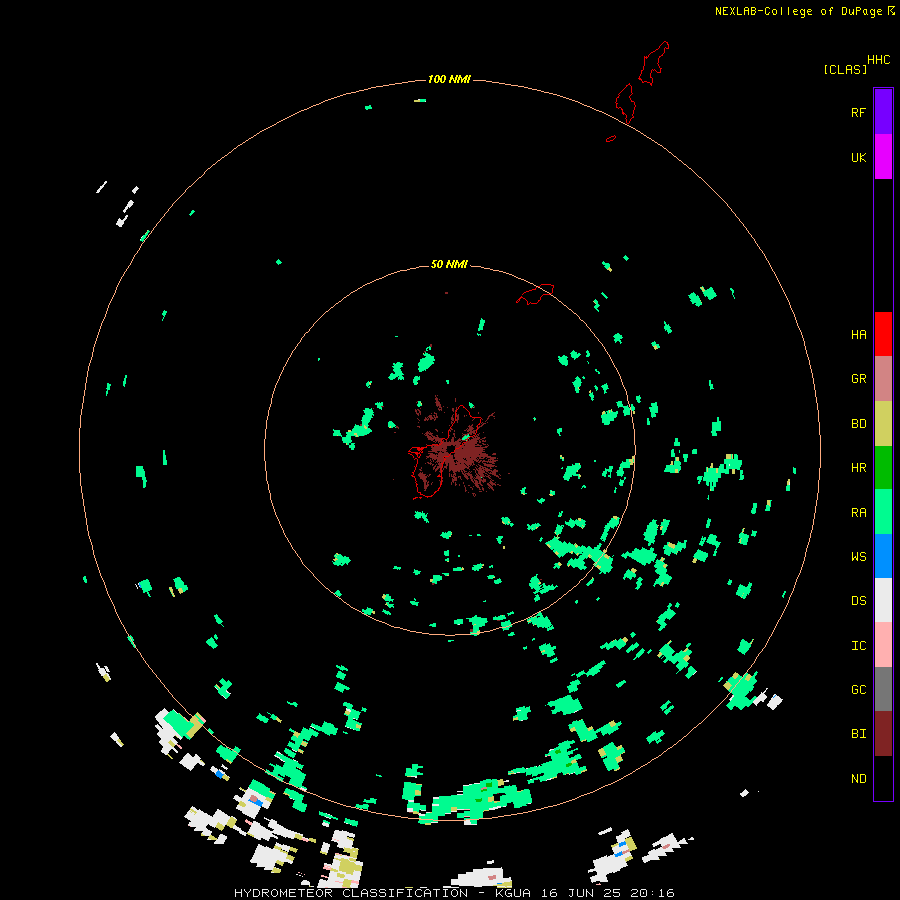Screen dimensions: 900x900
Task: Click the DS legend label
Action: (x=858, y=601)
